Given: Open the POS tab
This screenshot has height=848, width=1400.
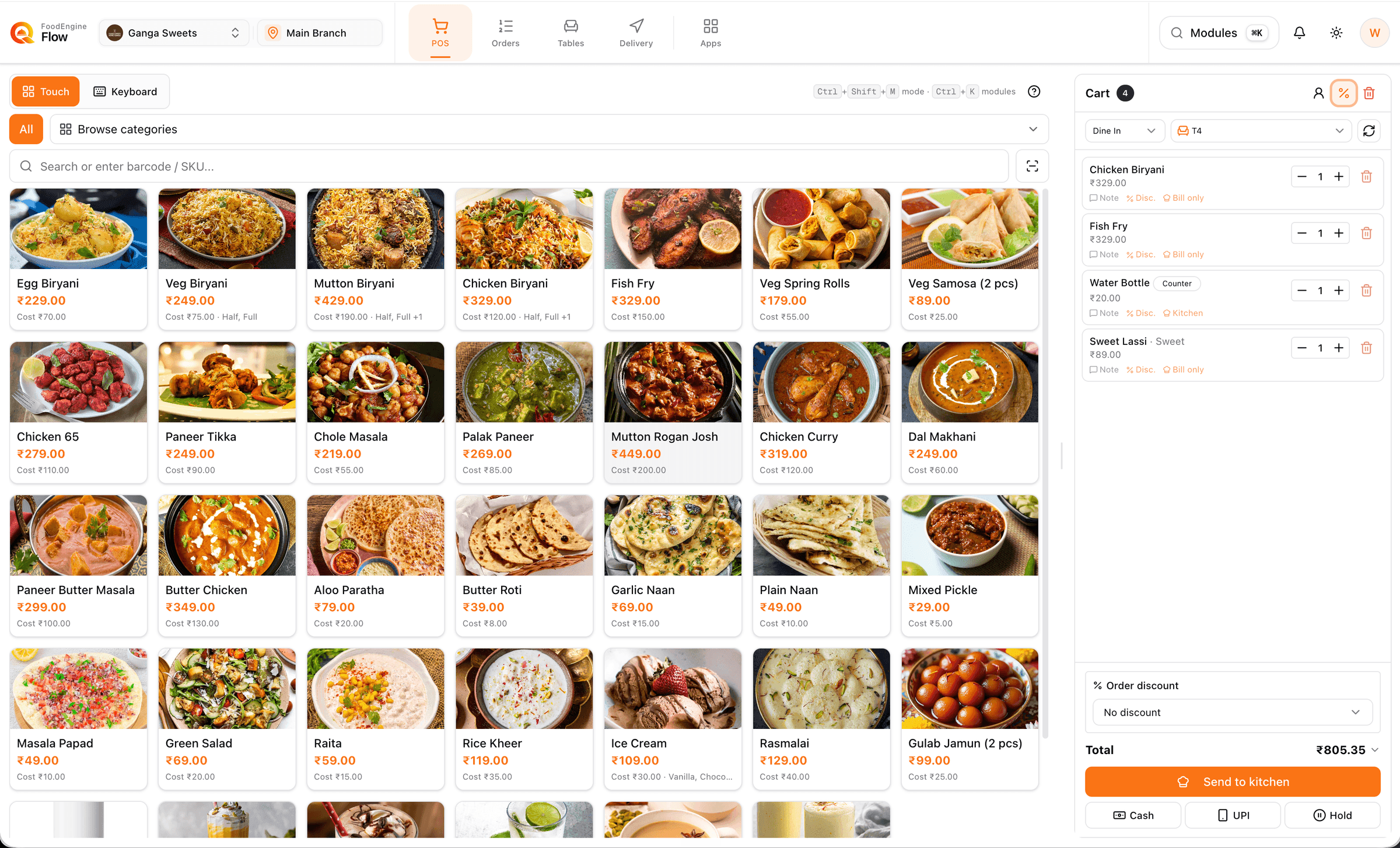Looking at the screenshot, I should (440, 33).
